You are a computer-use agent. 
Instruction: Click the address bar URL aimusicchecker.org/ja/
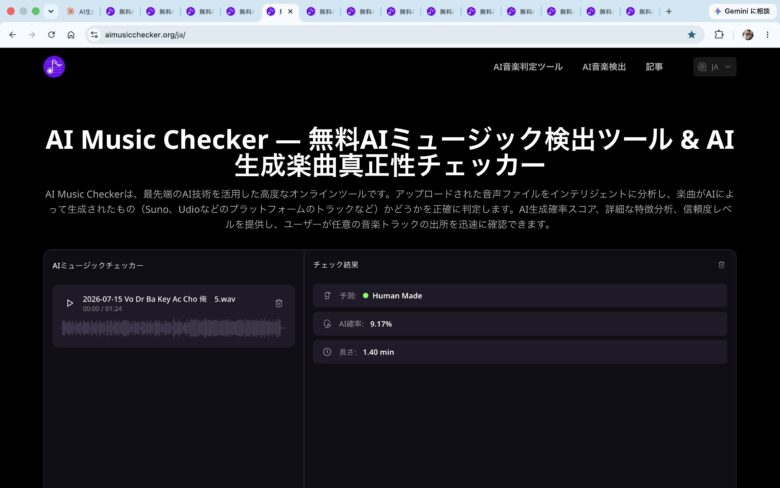pos(145,35)
